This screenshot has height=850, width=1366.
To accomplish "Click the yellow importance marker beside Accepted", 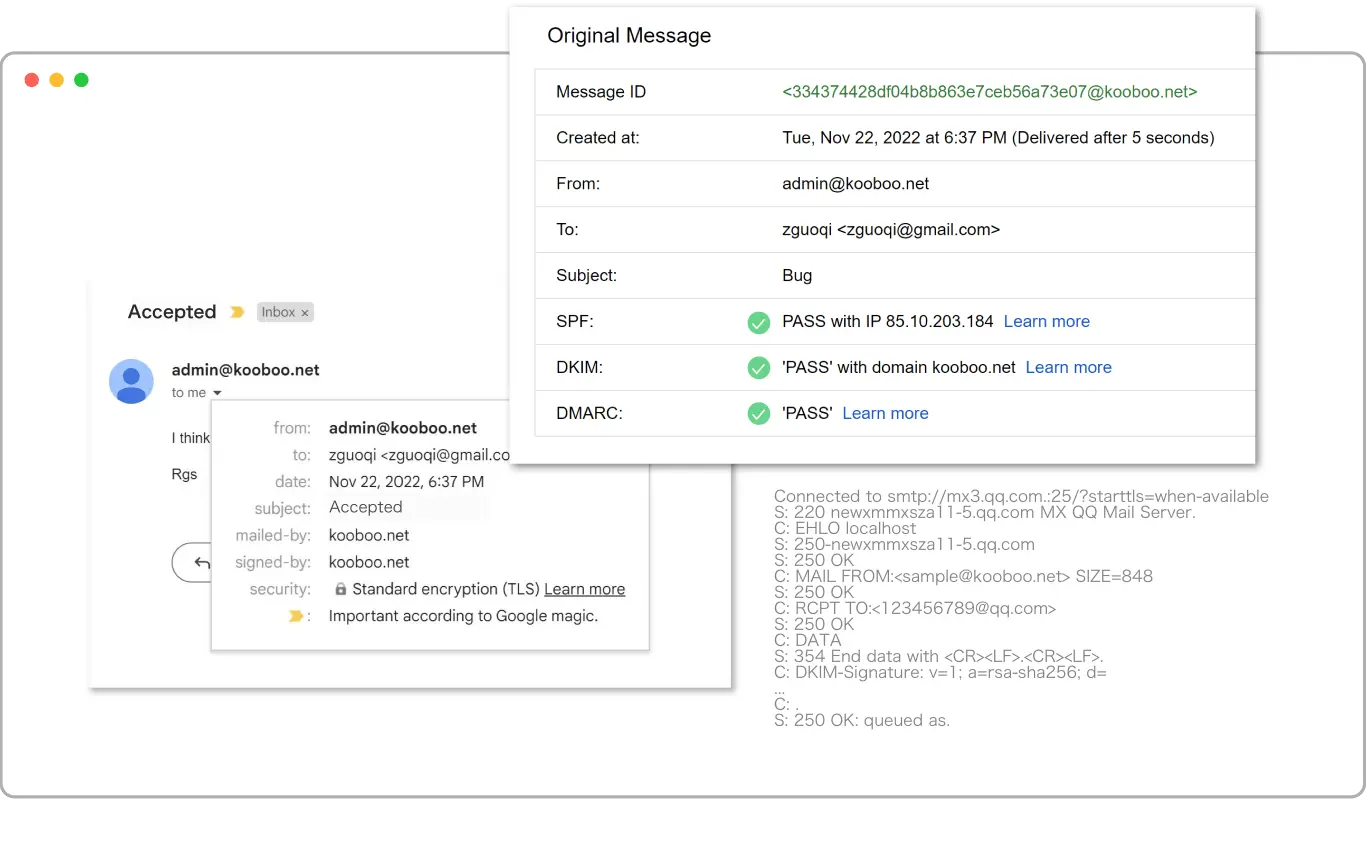I will coord(237,312).
